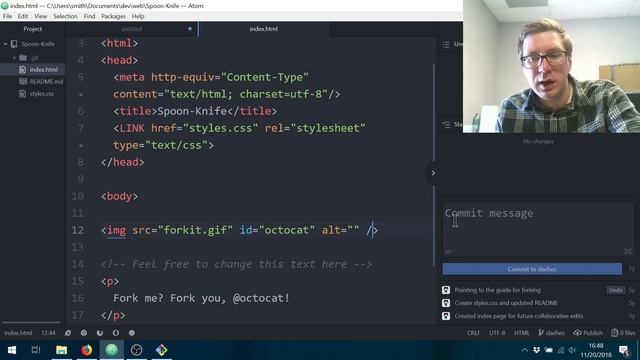Click the Commit to slashes button
The height and width of the screenshot is (360, 640).
[532, 269]
